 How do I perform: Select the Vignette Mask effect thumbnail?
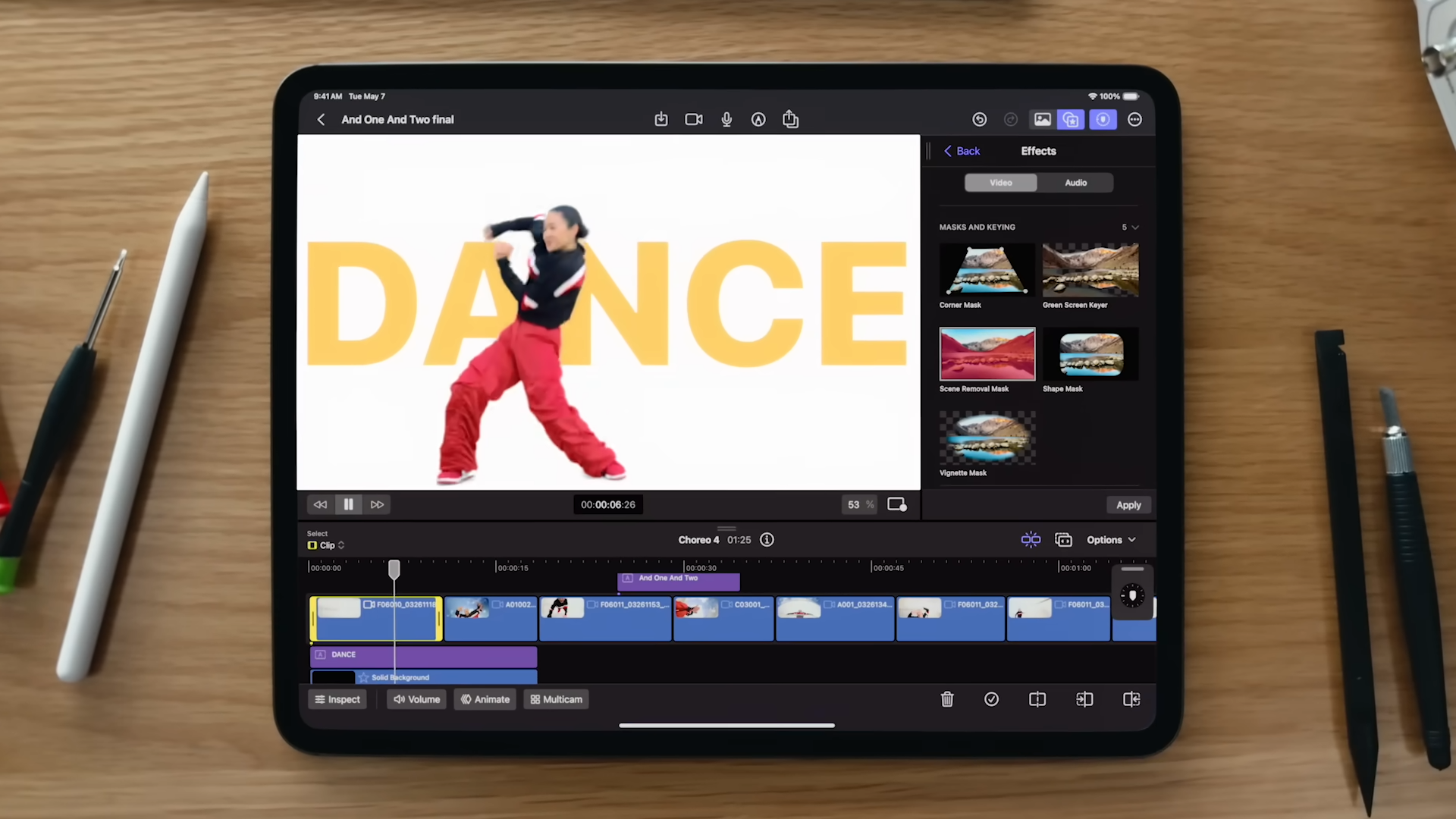[x=987, y=438]
